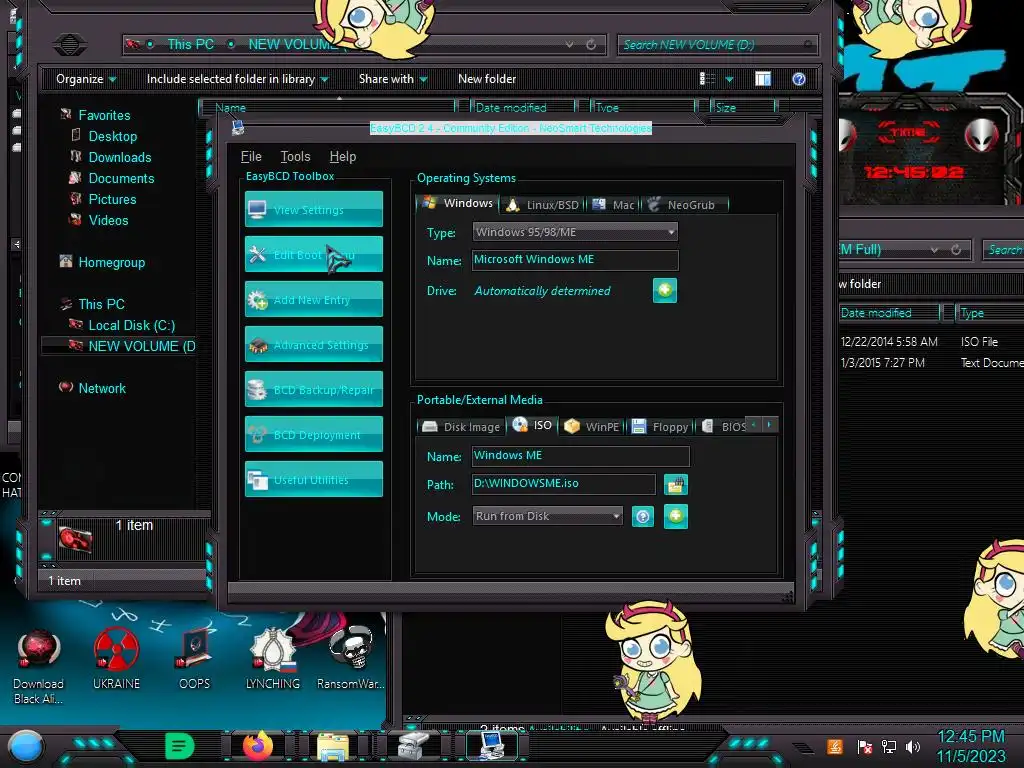The image size is (1024, 768).
Task: Click add entry icon beside Drive
Action: [x=665, y=290]
